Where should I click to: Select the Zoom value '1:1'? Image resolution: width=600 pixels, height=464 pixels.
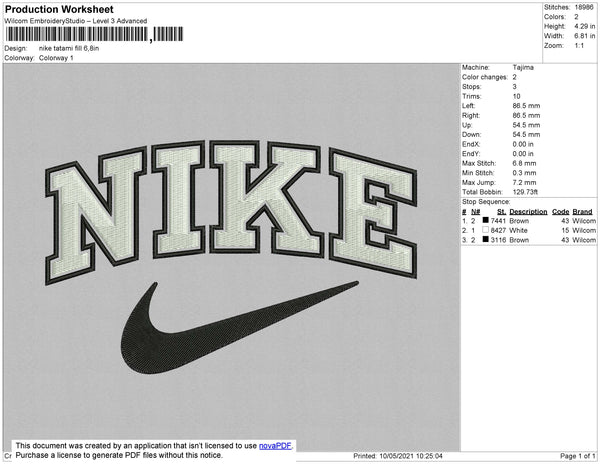coord(579,46)
